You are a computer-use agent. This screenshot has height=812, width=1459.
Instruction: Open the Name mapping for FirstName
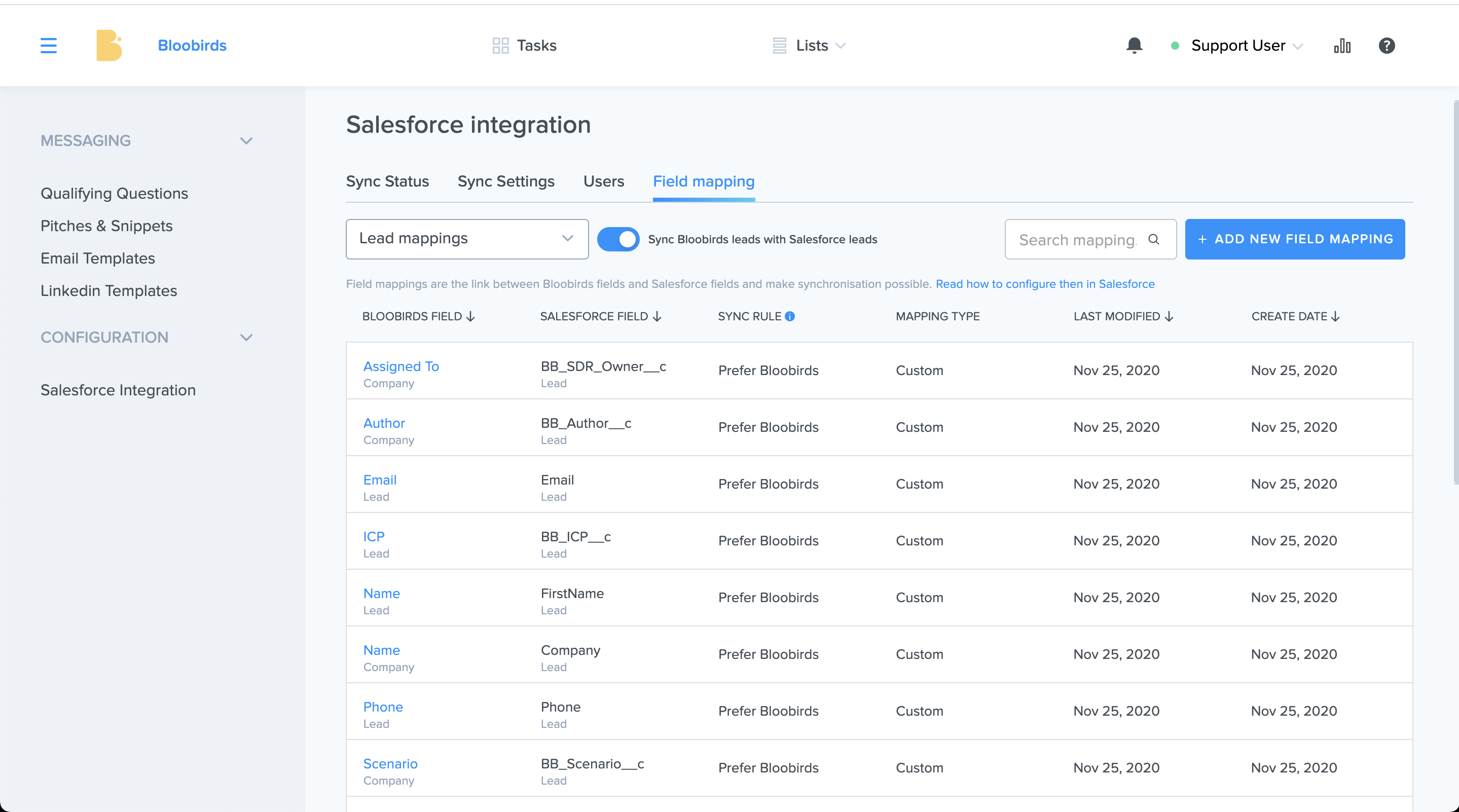pyautogui.click(x=381, y=594)
